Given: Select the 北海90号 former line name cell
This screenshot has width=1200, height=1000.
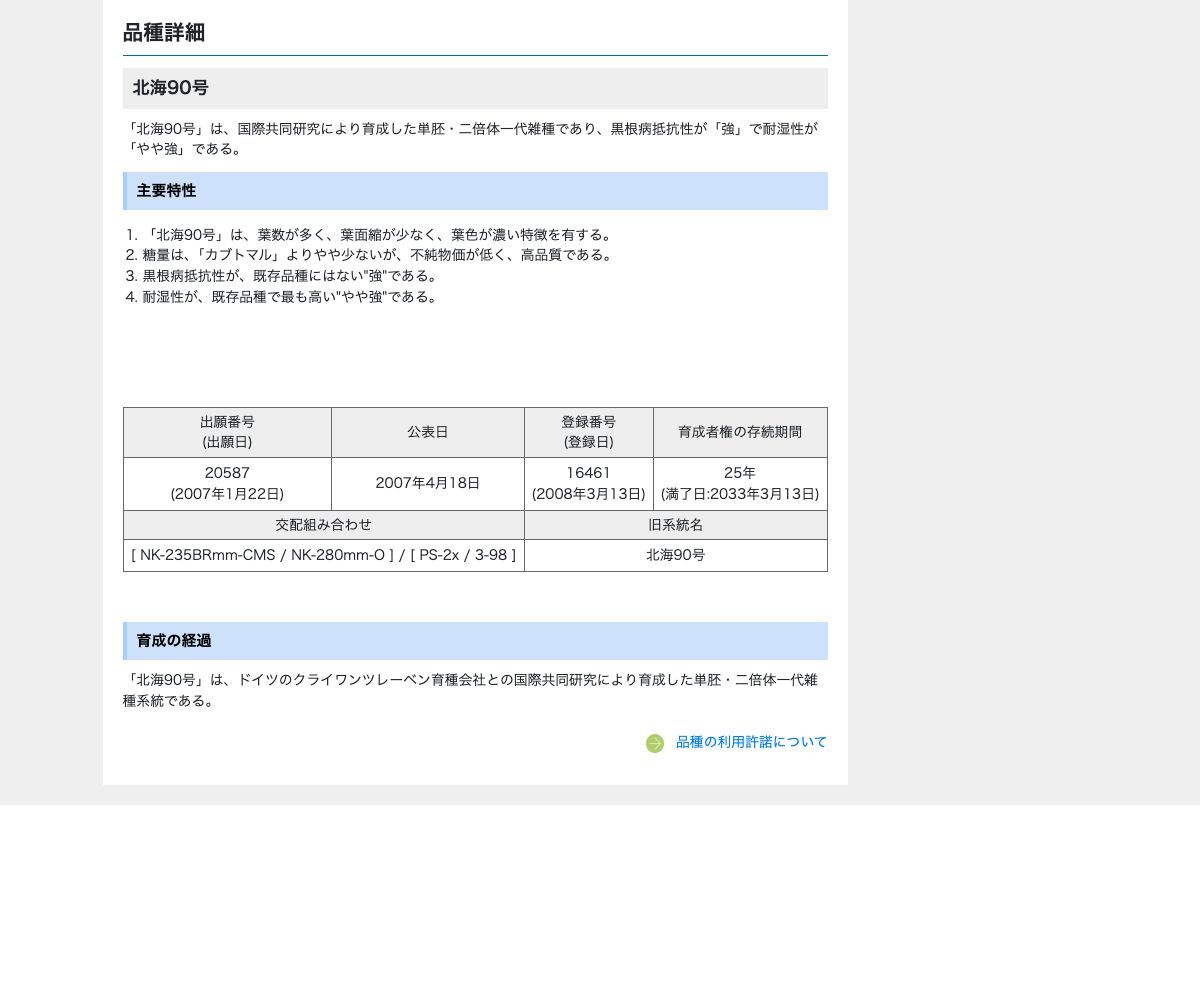Looking at the screenshot, I should pos(675,555).
